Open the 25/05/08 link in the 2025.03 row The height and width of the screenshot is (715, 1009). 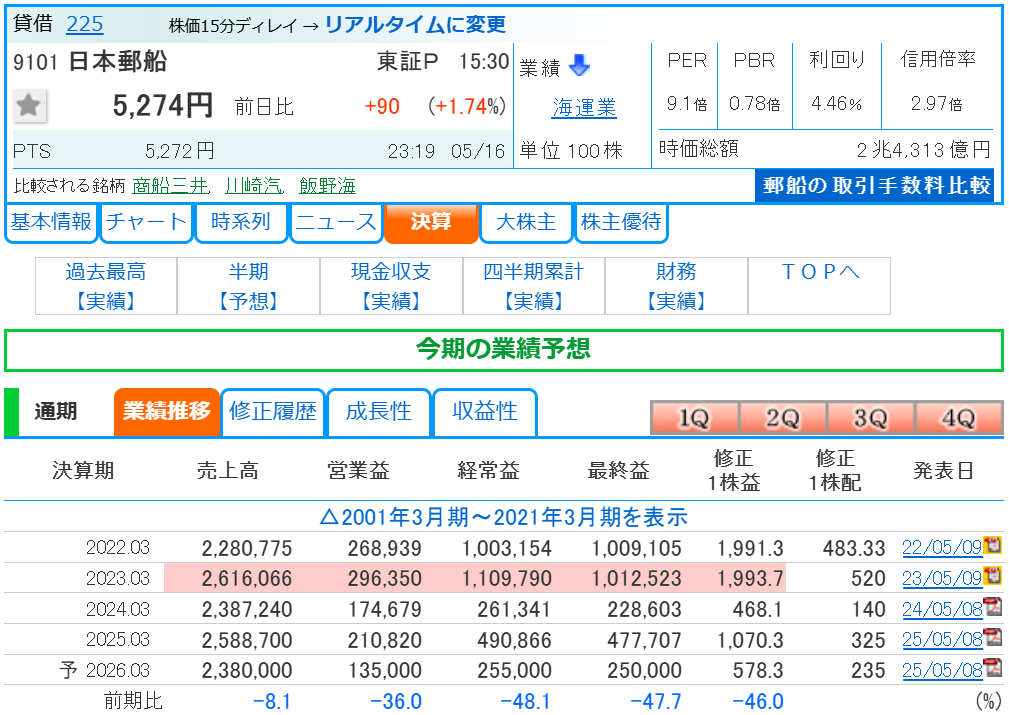[x=942, y=640]
